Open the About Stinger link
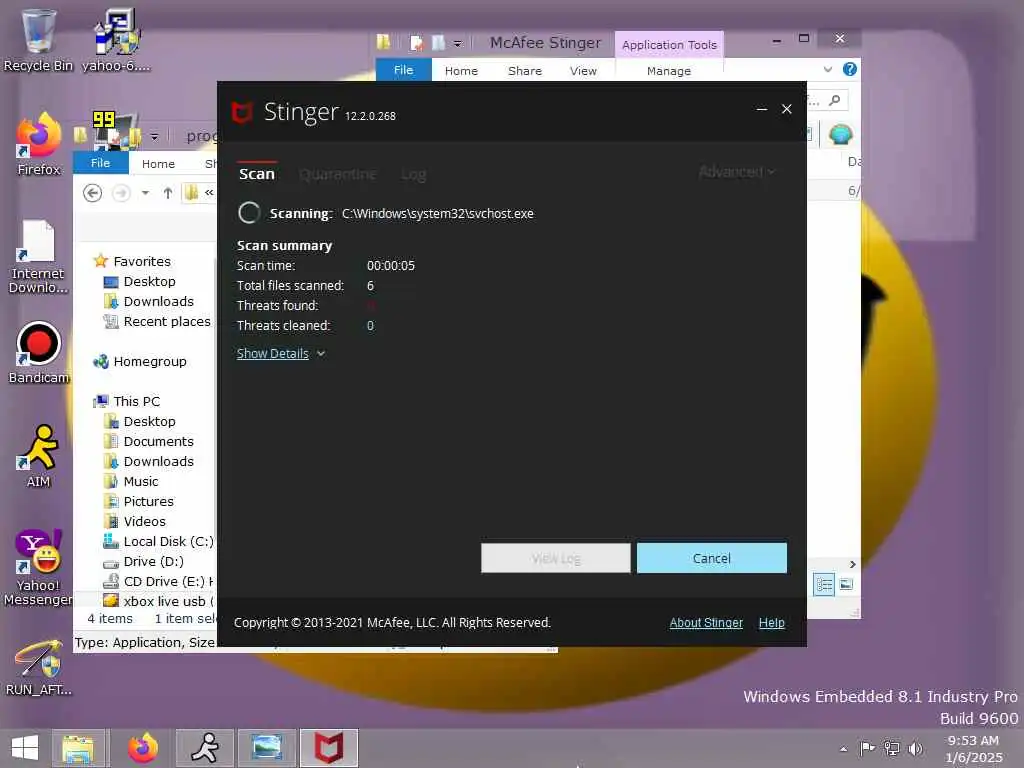 [706, 622]
